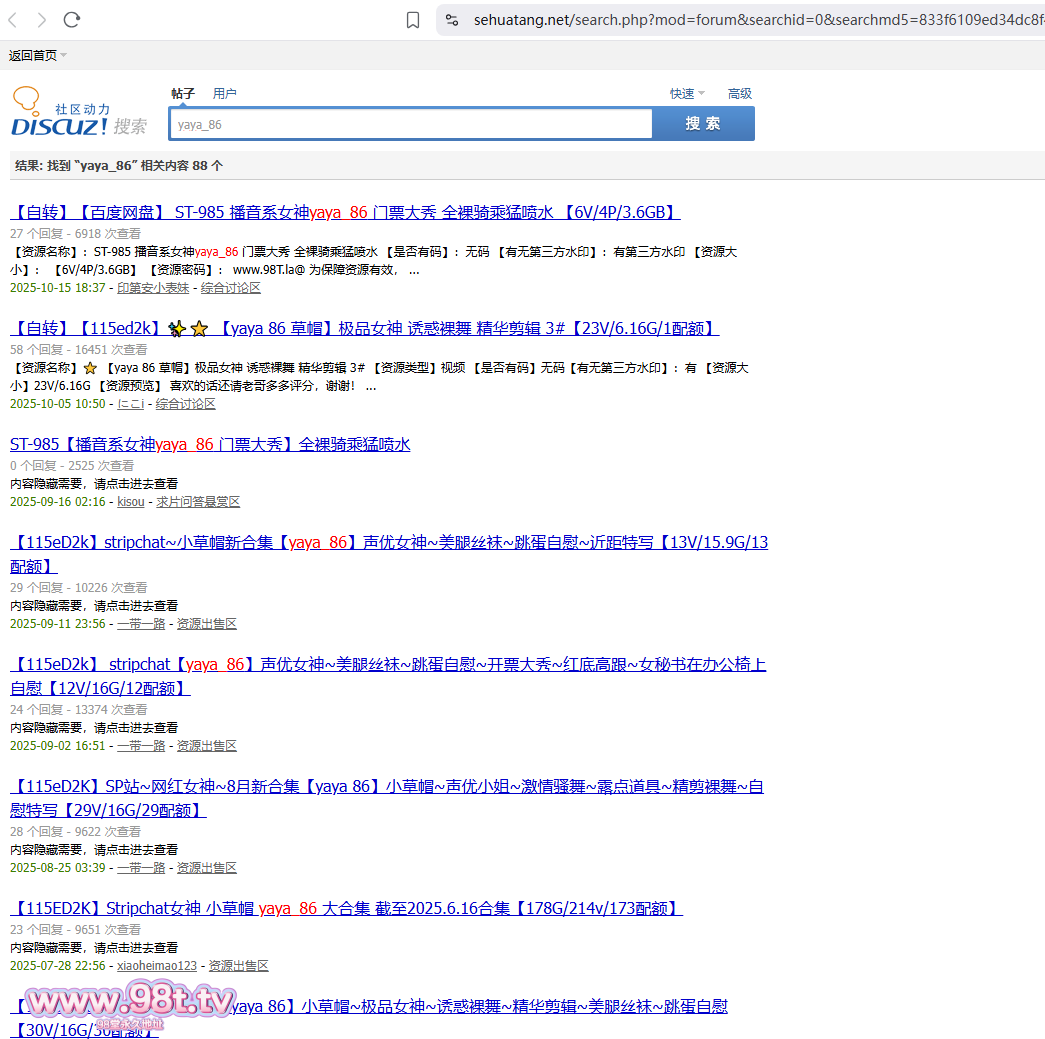Reload the current page
The image size is (1045, 1039).
tap(72, 20)
